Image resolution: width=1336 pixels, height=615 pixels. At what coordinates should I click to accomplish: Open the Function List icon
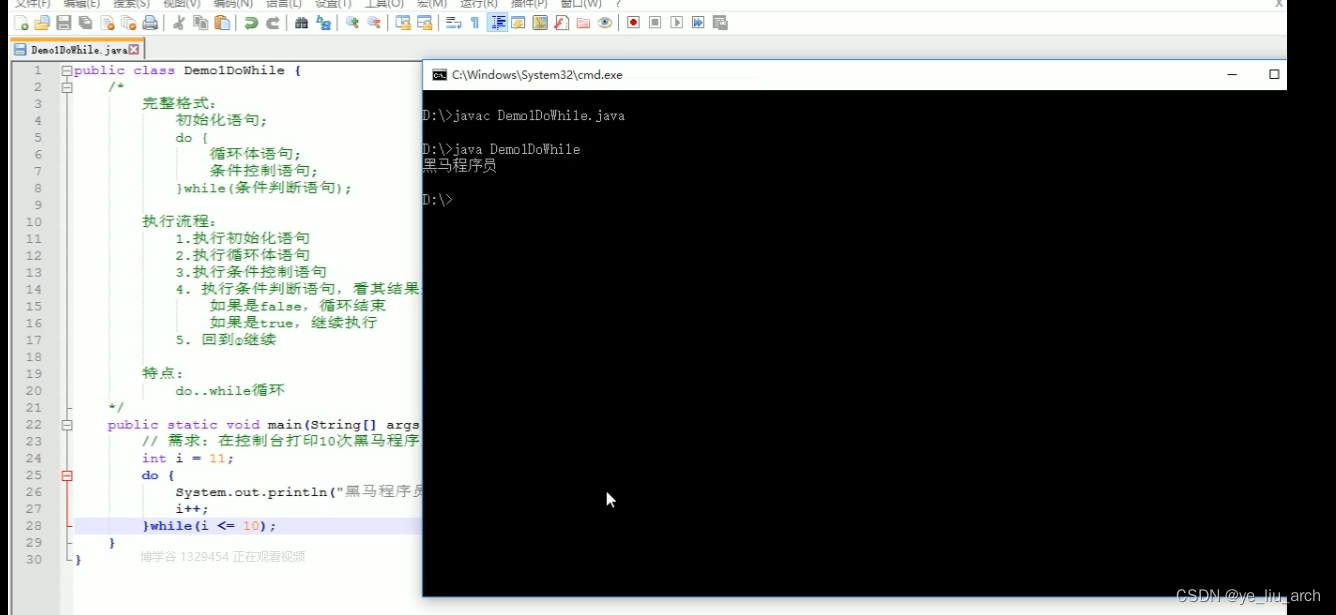[561, 22]
